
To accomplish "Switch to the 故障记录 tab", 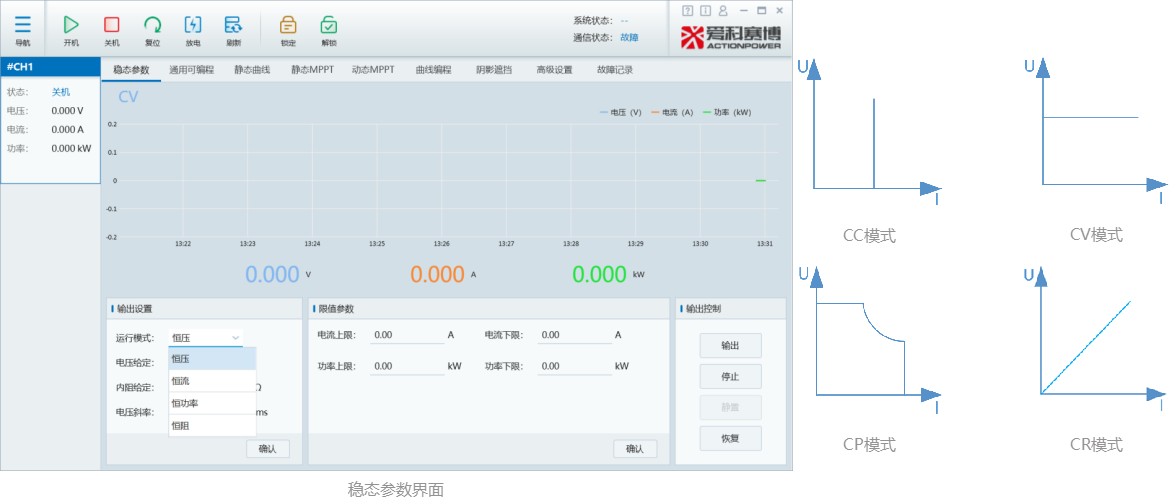I will pos(615,70).
